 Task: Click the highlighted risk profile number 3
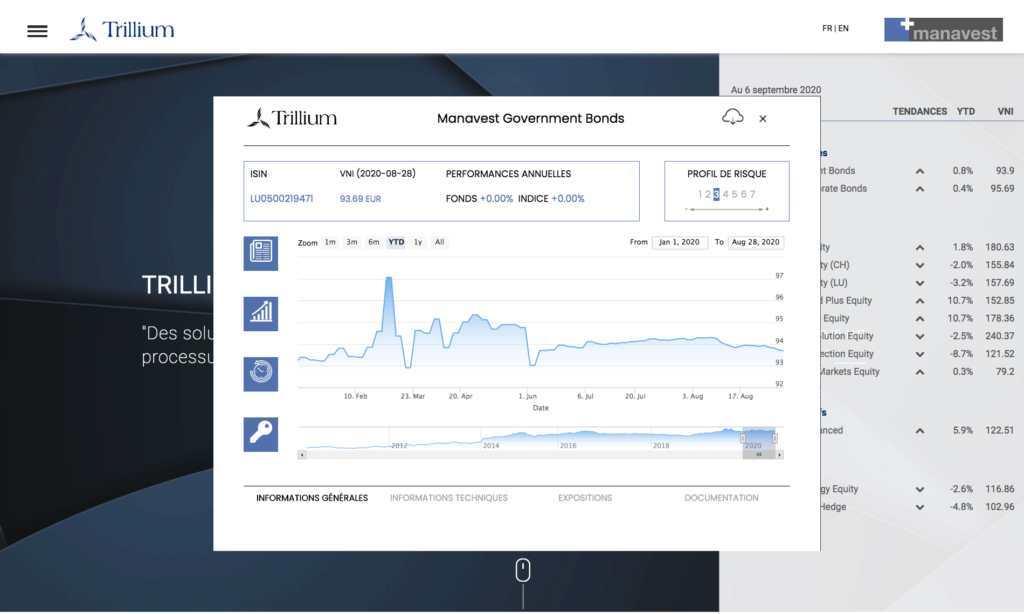[x=716, y=194]
